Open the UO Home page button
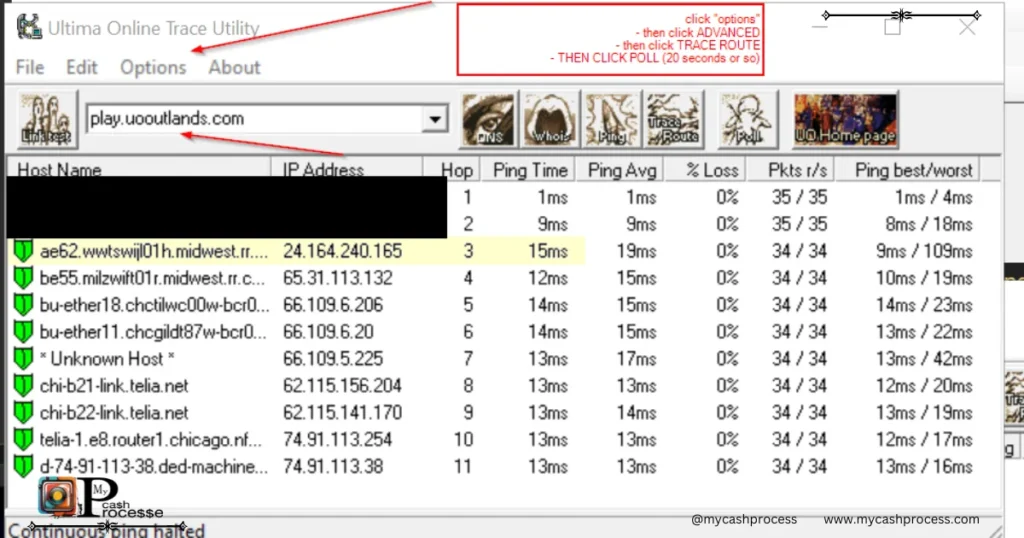This screenshot has height=538, width=1024. pyautogui.click(x=845, y=119)
